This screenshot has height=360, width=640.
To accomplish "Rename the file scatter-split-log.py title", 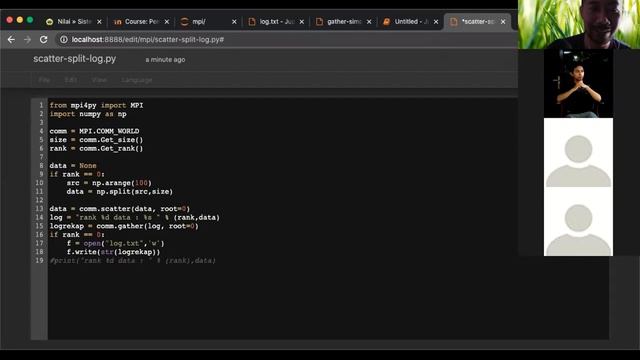I will pyautogui.click(x=75, y=59).
